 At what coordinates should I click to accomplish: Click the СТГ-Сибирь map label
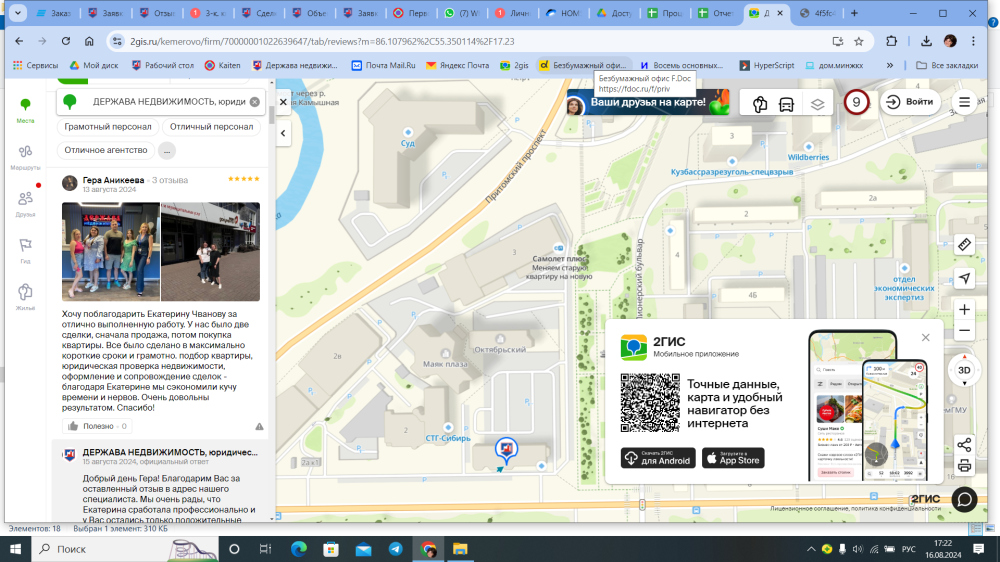pos(448,438)
